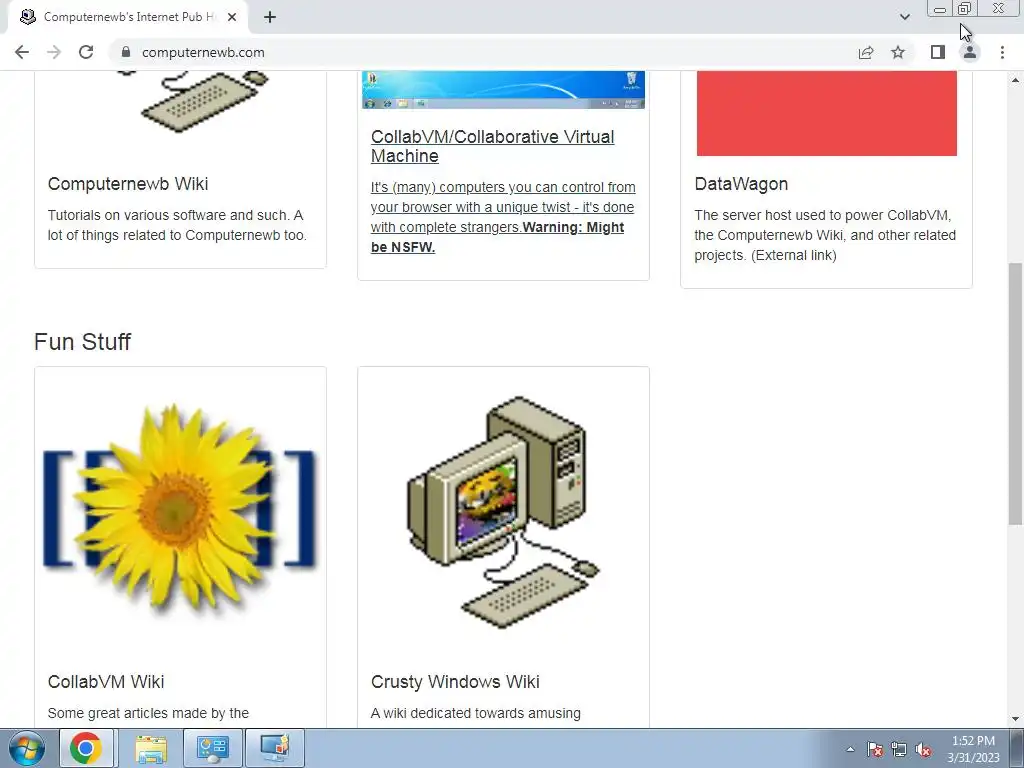1024x768 pixels.
Task: Close the Computernewb's Internet Pub tab
Action: [232, 17]
